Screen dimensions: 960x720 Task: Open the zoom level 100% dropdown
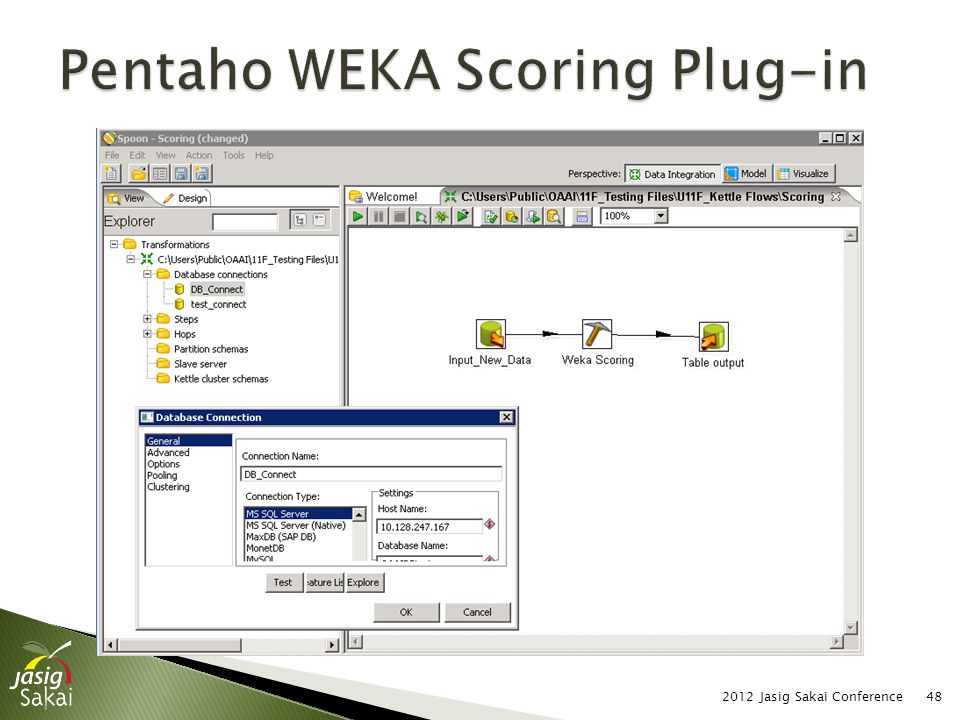[x=661, y=216]
